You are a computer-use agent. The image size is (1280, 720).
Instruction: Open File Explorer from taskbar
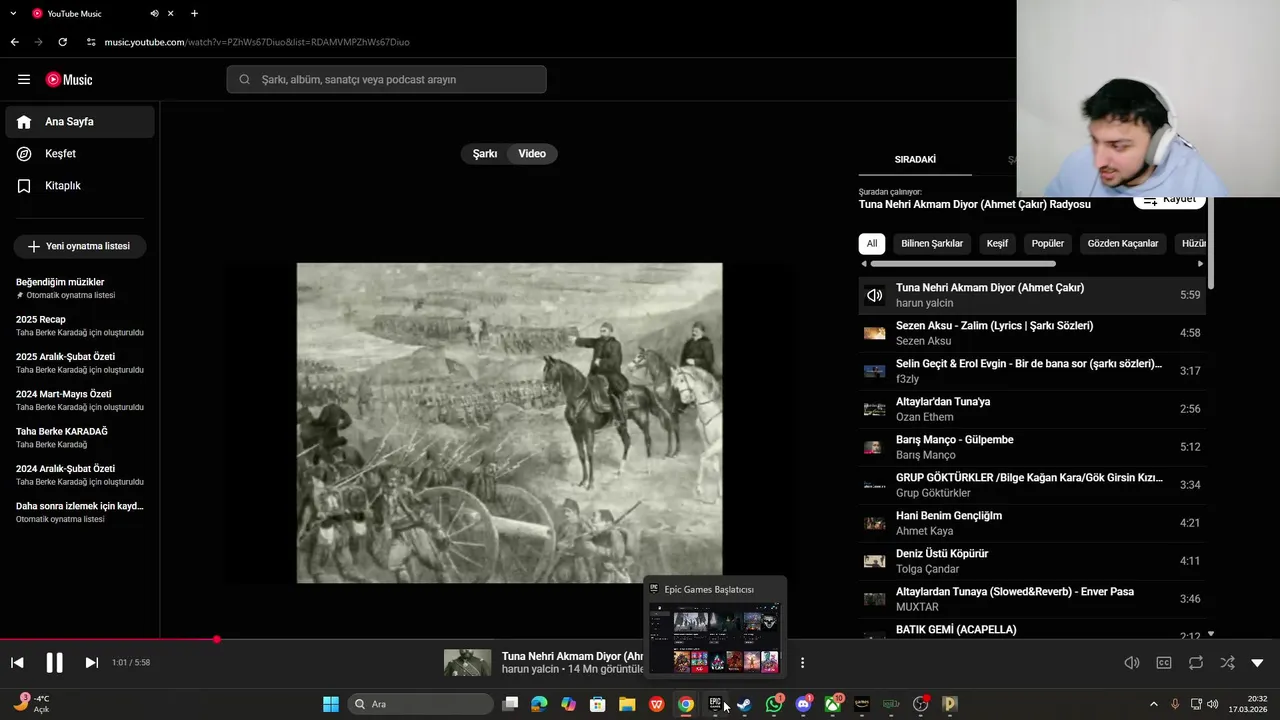627,704
